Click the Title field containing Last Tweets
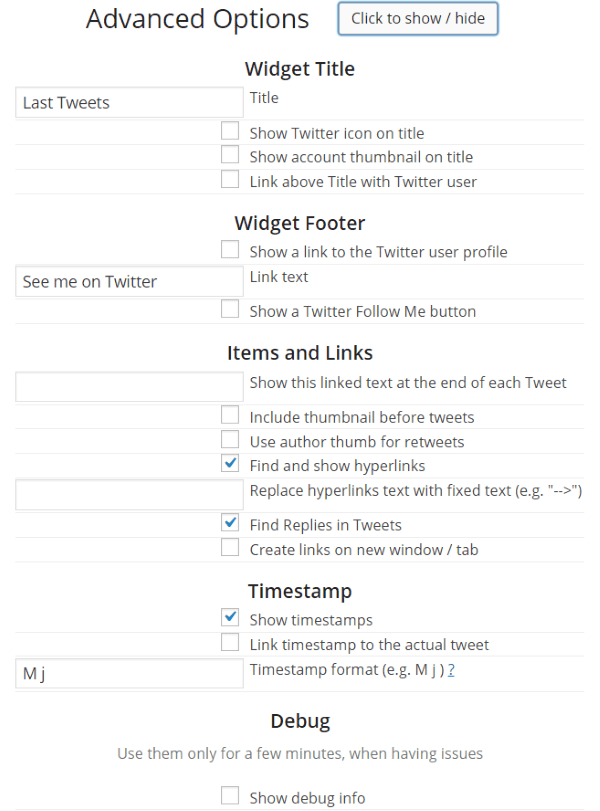The width and height of the screenshot is (600, 811). (x=128, y=102)
